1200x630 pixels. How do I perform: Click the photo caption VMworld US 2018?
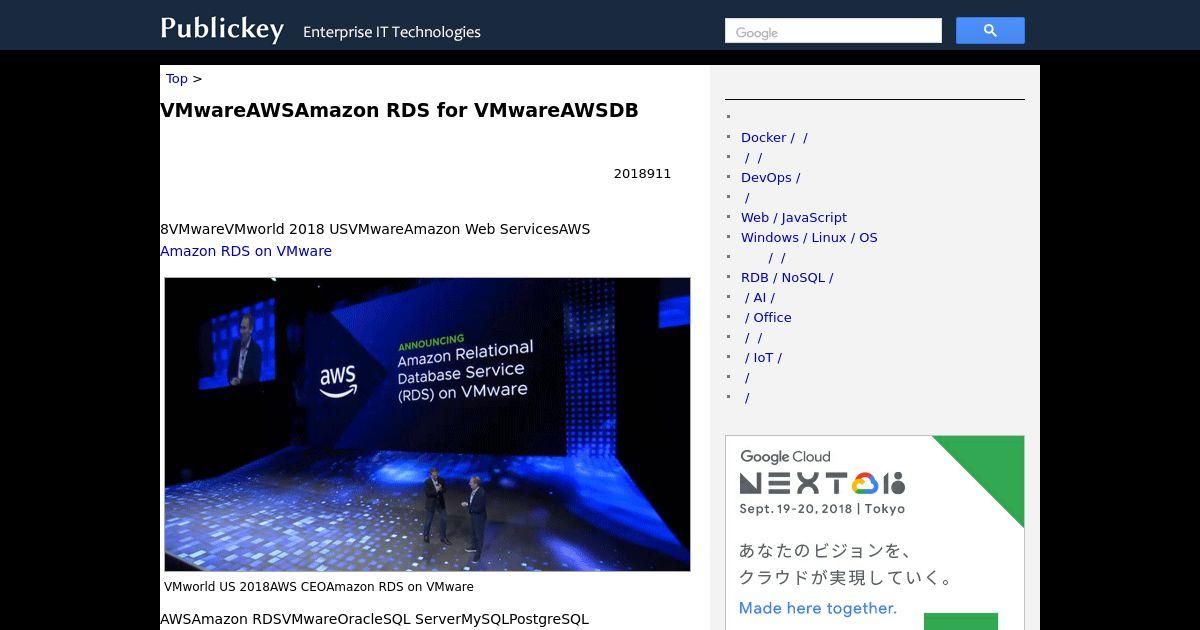pos(319,587)
